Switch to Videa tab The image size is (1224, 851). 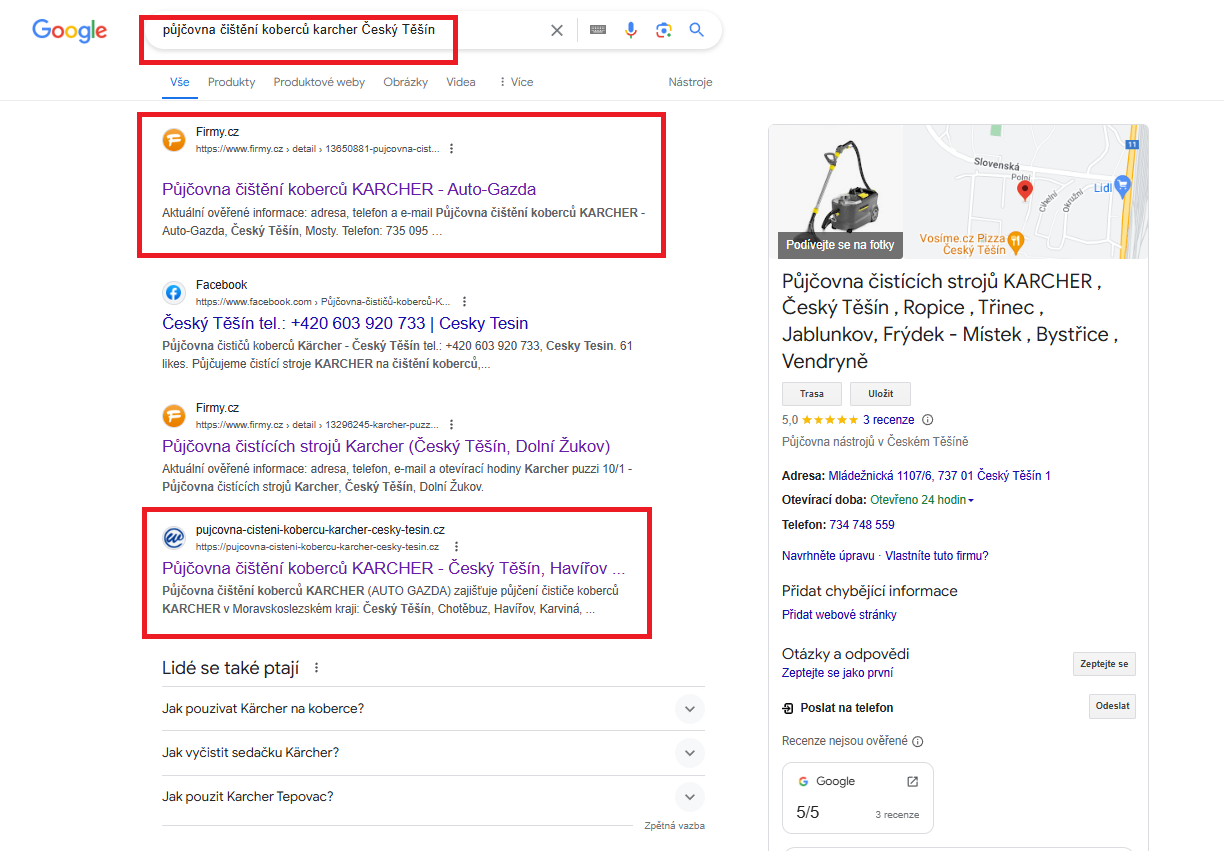pos(461,82)
